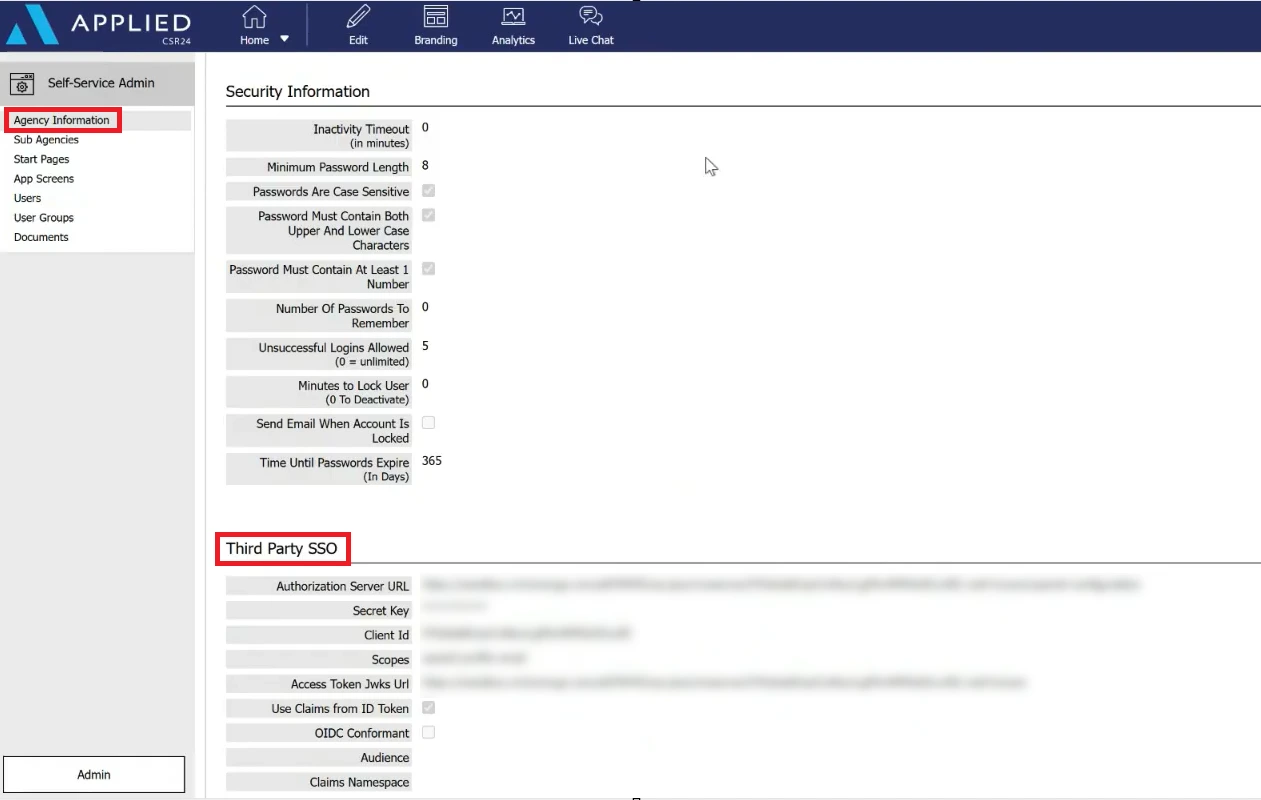Open the Branding icon

pyautogui.click(x=435, y=17)
